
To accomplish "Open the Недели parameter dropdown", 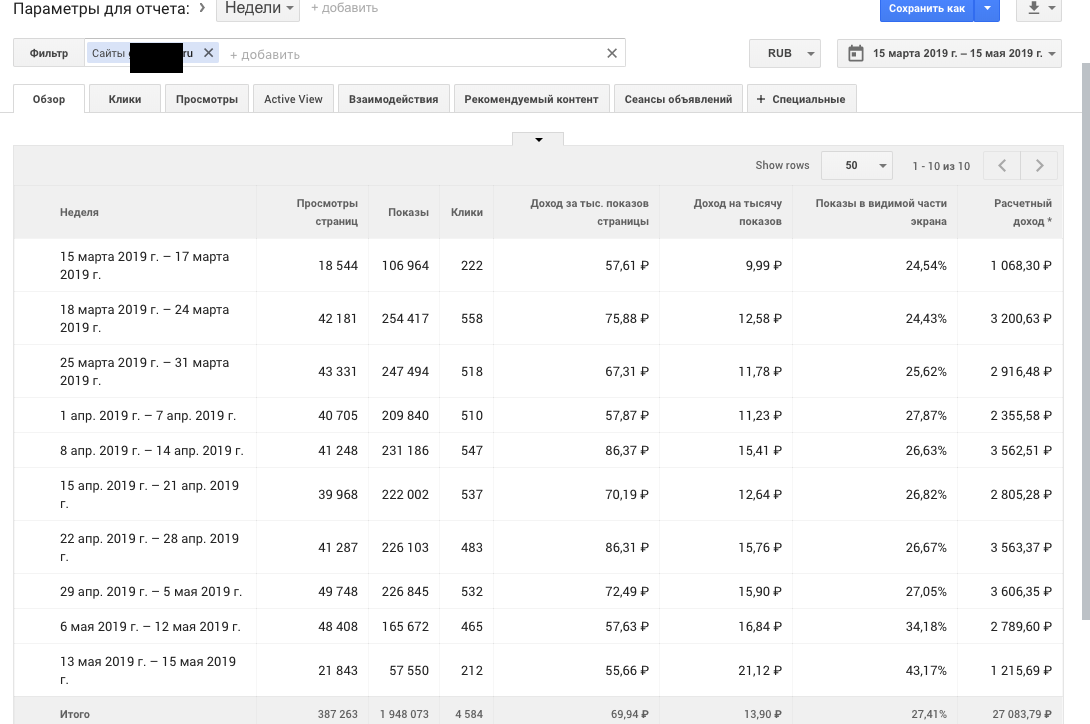I will point(259,9).
